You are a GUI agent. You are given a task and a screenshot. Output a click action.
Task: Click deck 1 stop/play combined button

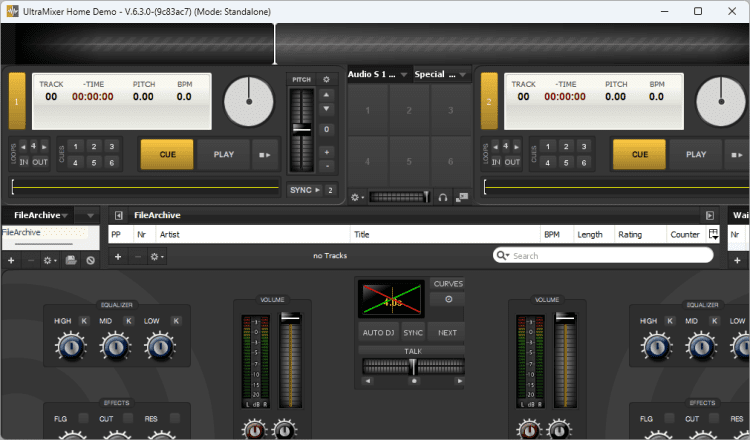[265, 154]
